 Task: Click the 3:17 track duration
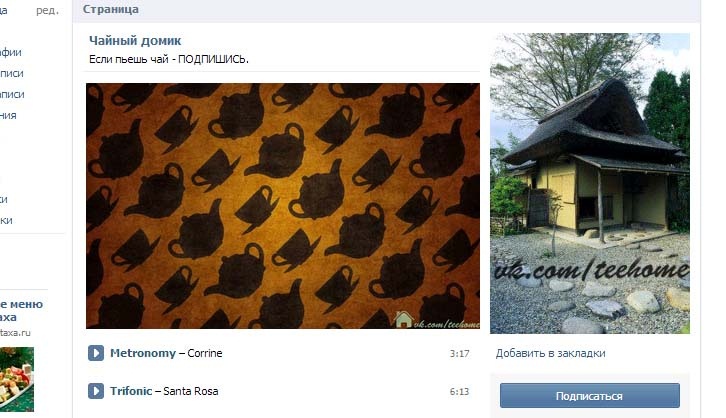click(459, 354)
